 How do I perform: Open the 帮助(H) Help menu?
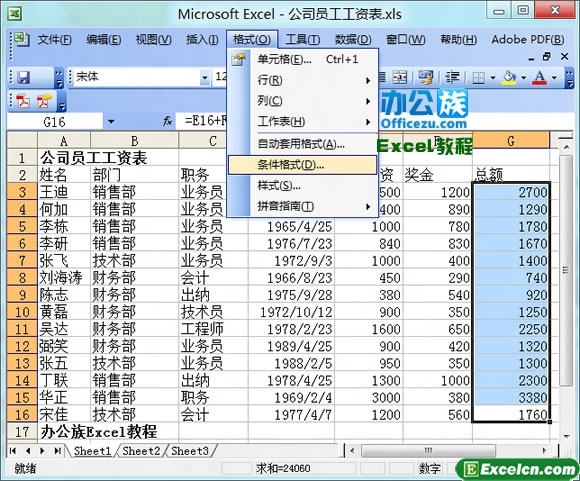pyautogui.click(x=458, y=39)
